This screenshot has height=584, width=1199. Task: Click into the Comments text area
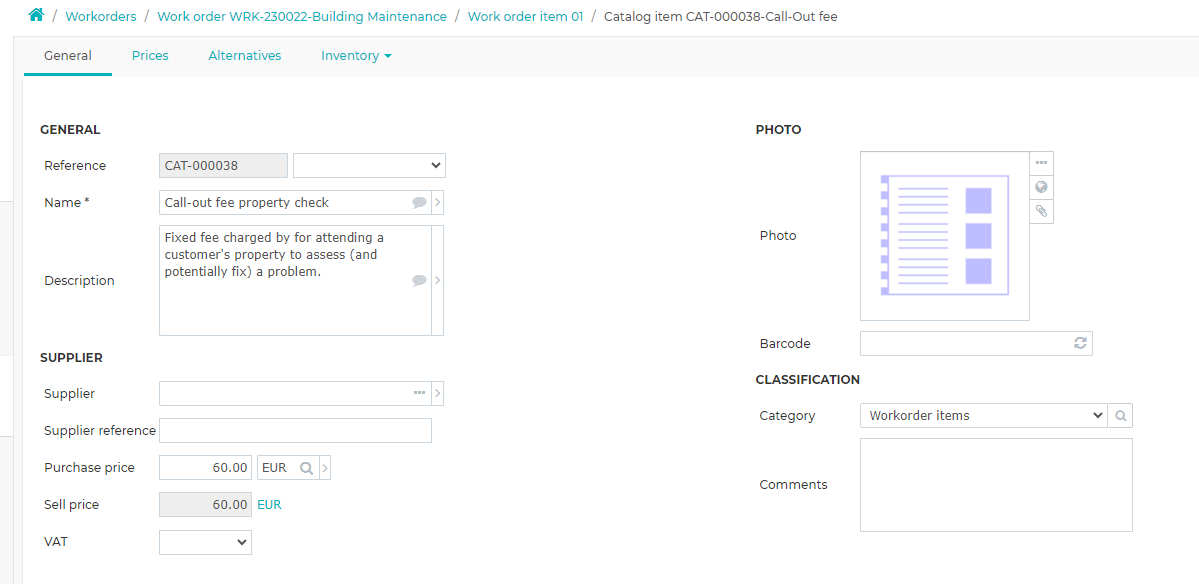[x=996, y=485]
